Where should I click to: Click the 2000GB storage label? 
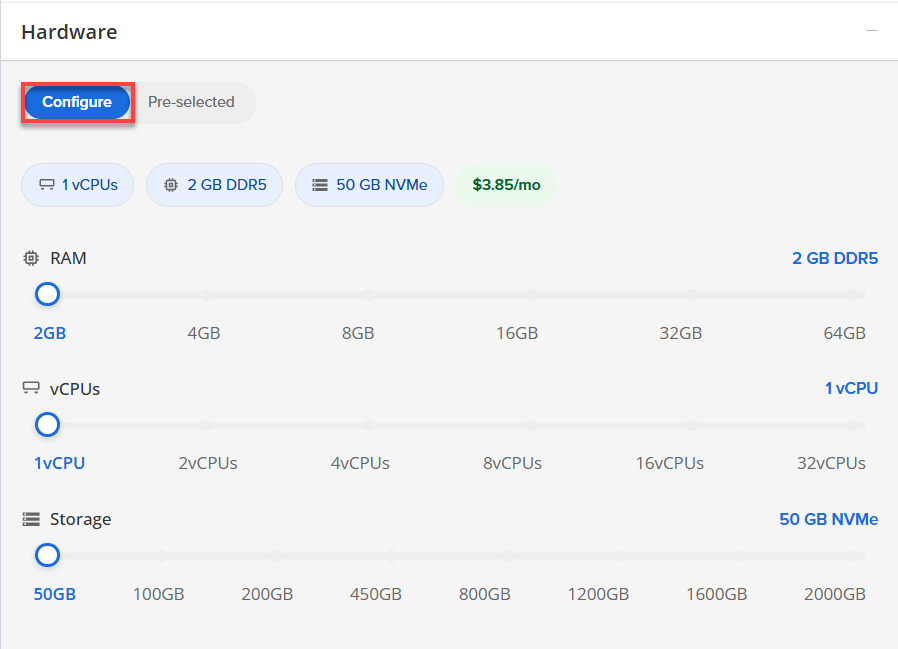pos(834,594)
